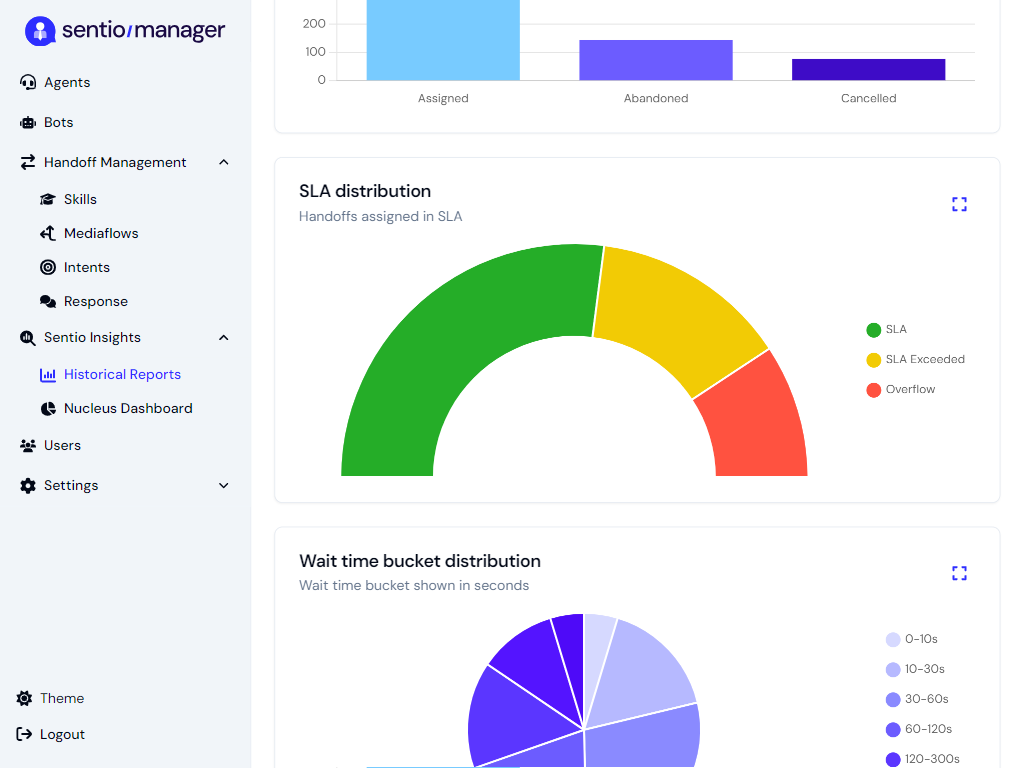Image resolution: width=1024 pixels, height=768 pixels.
Task: Click the Settings gear icon
Action: 27,486
